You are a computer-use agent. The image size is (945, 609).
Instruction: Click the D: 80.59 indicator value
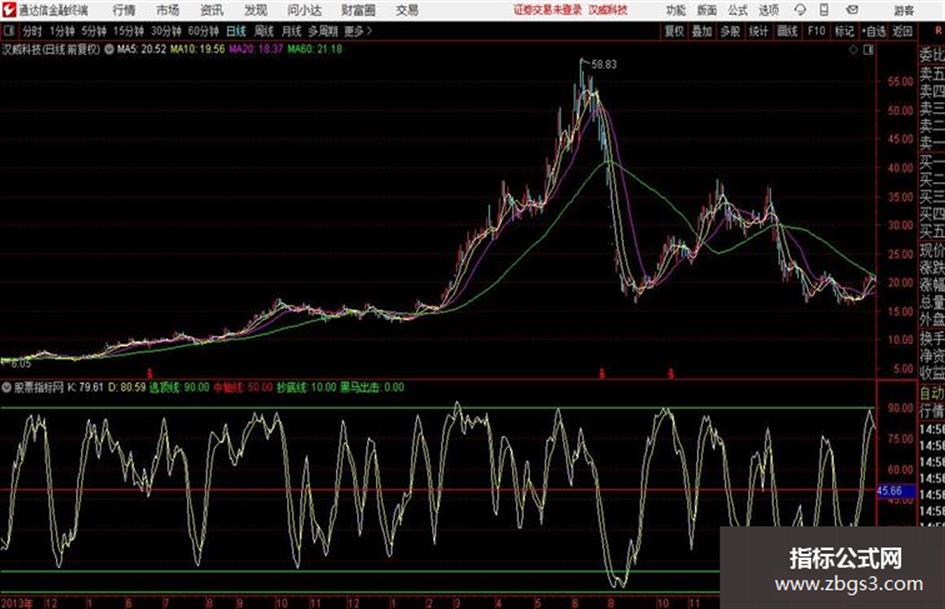coord(127,387)
